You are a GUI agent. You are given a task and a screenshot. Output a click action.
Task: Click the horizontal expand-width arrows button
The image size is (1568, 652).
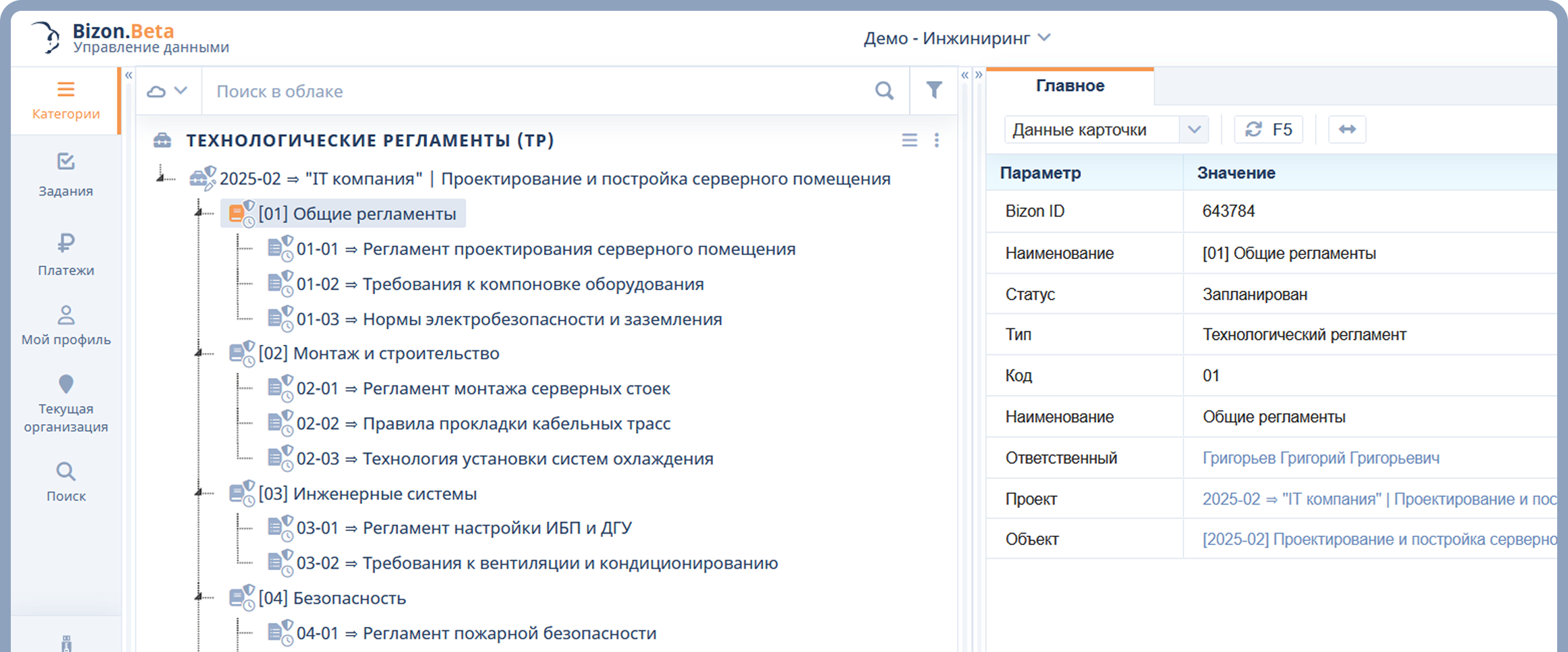tap(1346, 130)
